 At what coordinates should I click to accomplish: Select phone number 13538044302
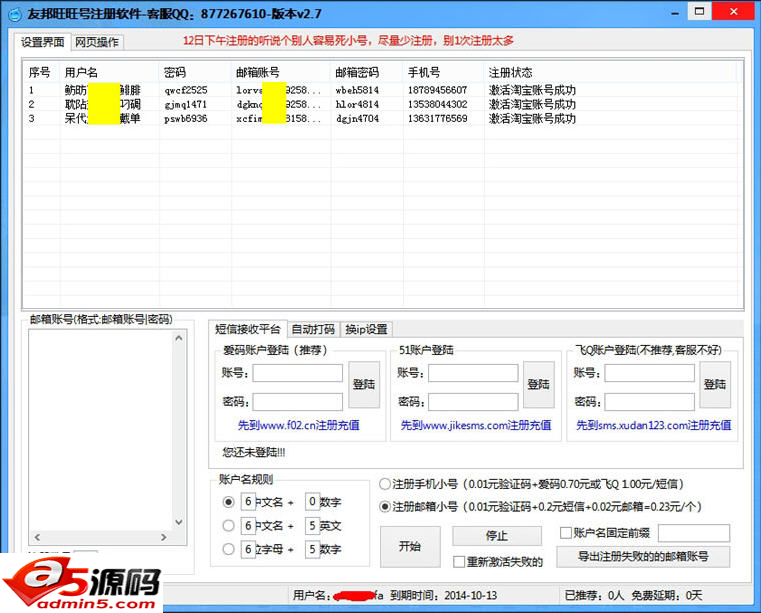[x=438, y=104]
